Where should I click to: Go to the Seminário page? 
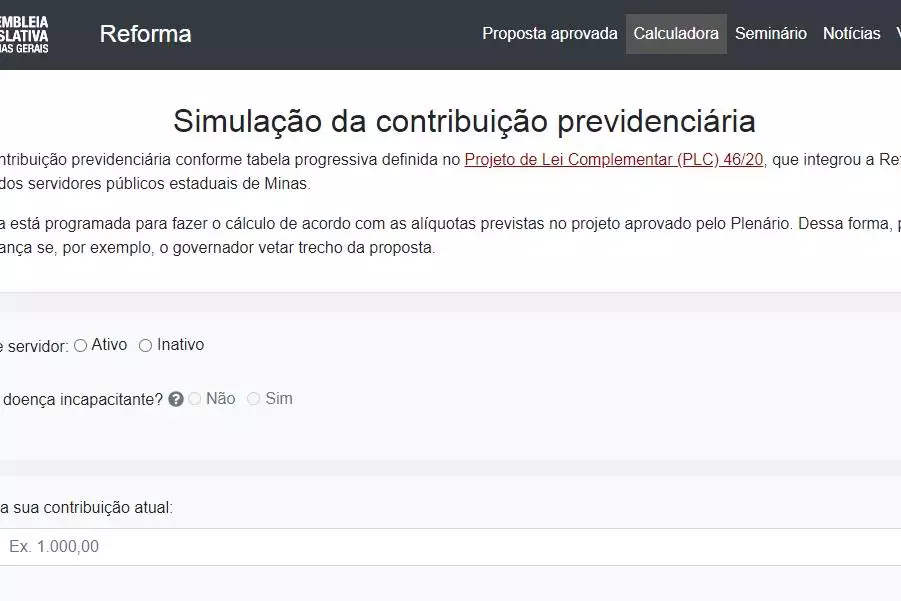point(770,34)
